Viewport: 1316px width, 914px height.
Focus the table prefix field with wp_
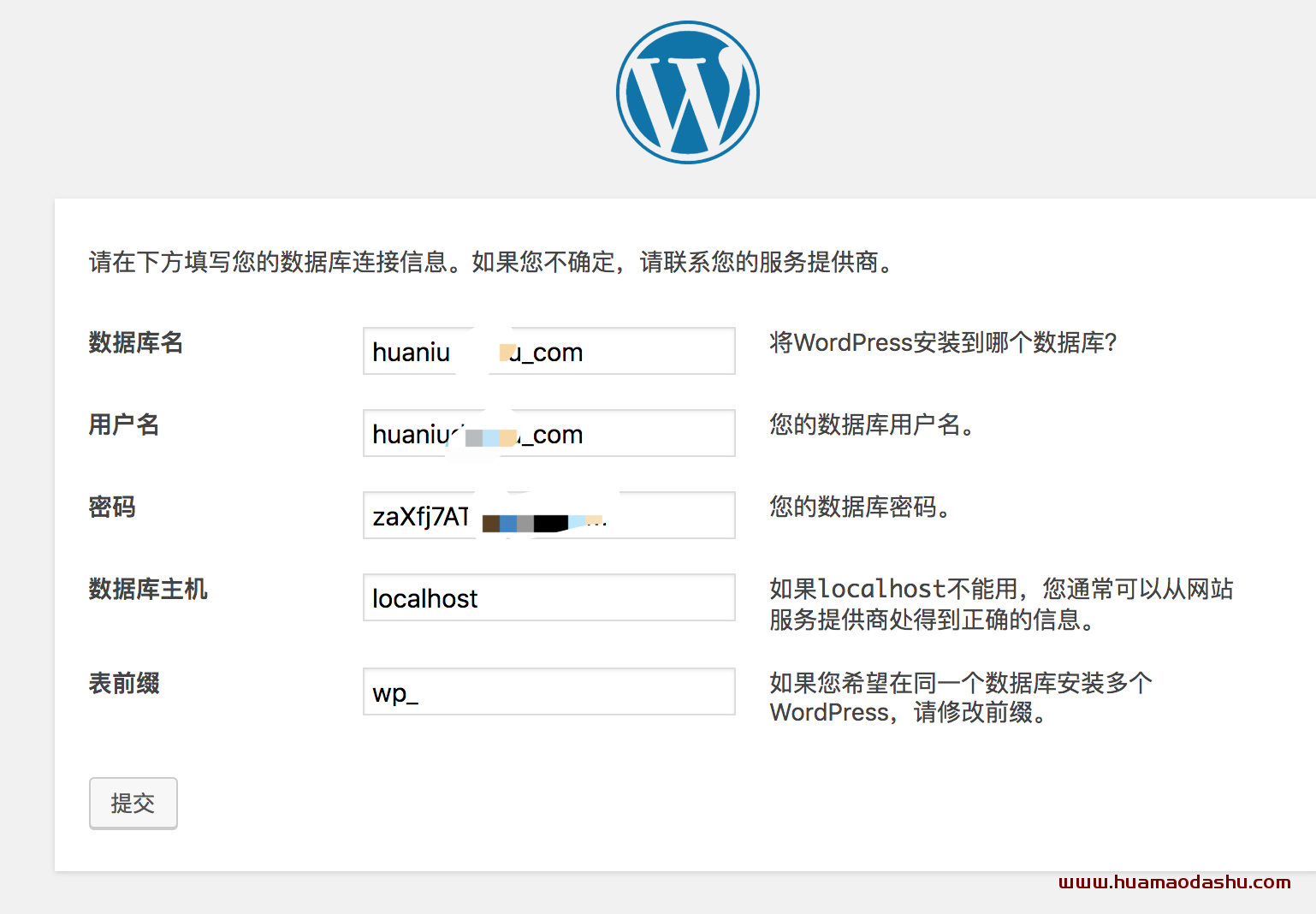[549, 691]
